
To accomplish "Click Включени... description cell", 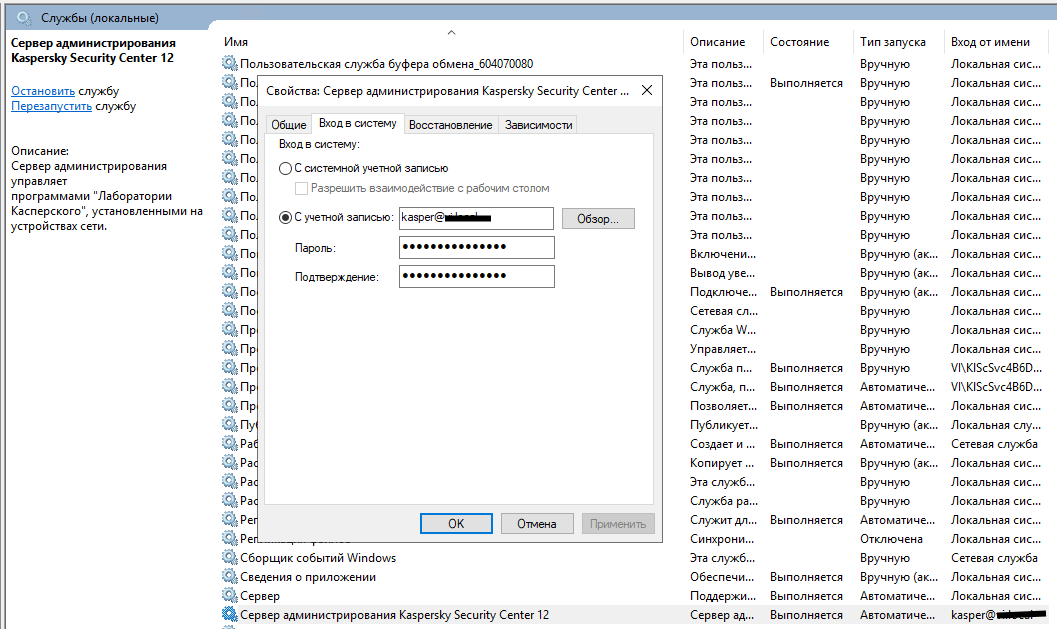I will (723, 254).
